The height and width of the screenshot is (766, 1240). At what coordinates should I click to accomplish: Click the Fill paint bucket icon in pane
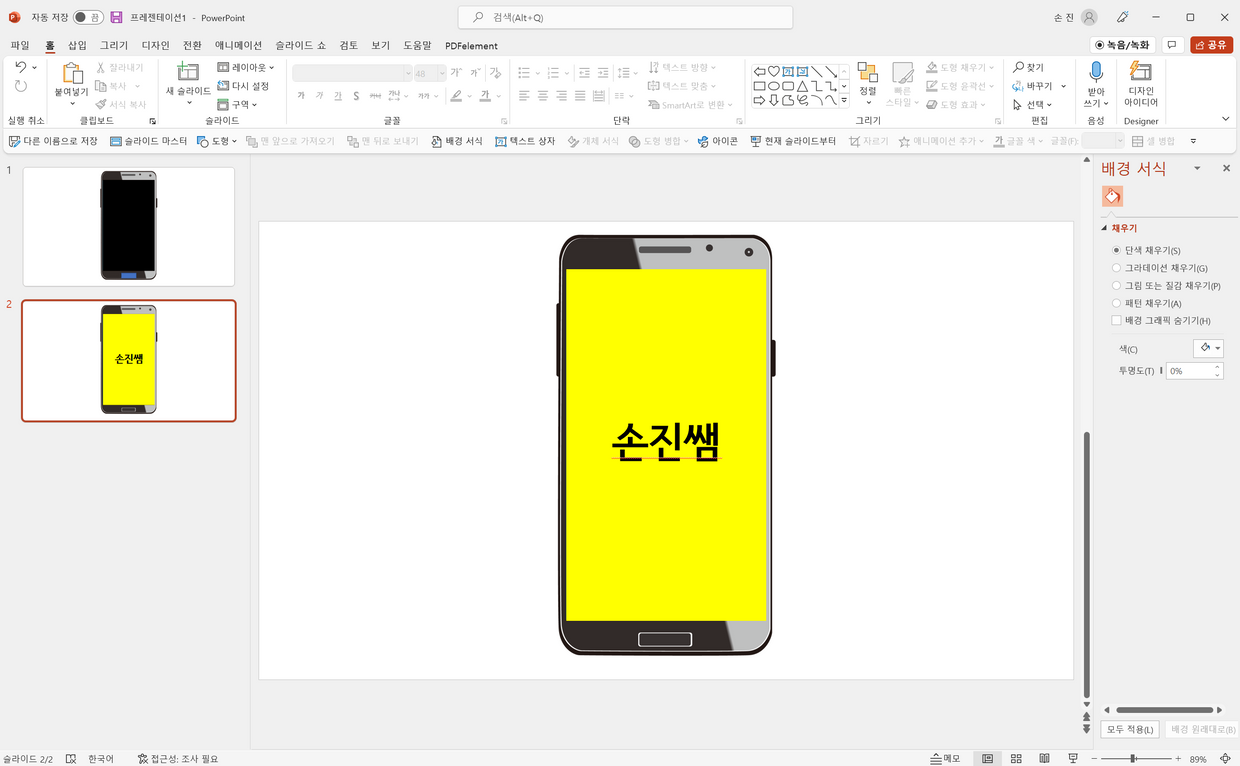click(x=1112, y=196)
